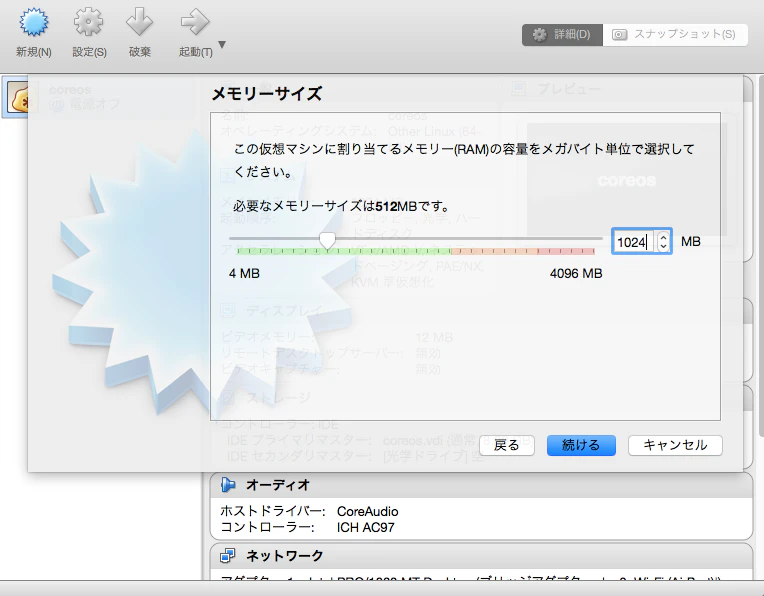Viewport: 764px width, 596px height.
Task: Increase memory with stepper up arrow
Action: click(663, 237)
